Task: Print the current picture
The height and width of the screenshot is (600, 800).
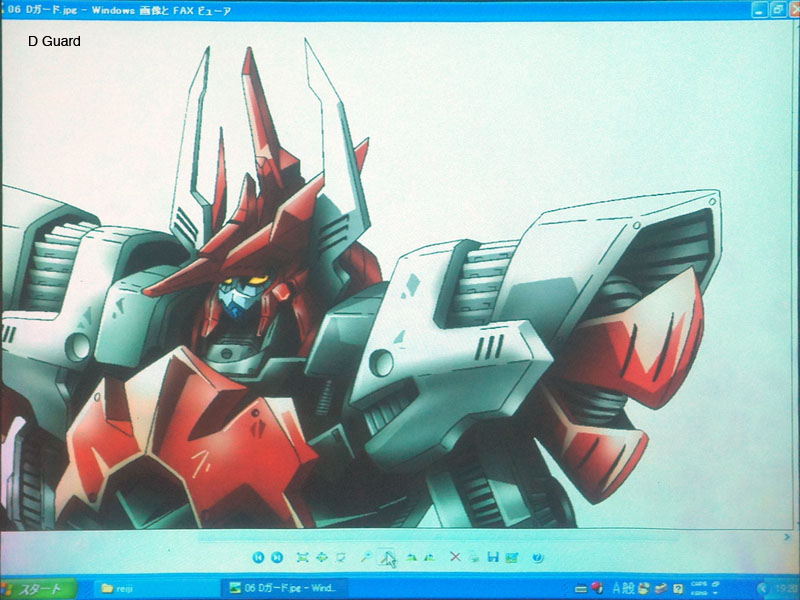Action: pyautogui.click(x=473, y=557)
